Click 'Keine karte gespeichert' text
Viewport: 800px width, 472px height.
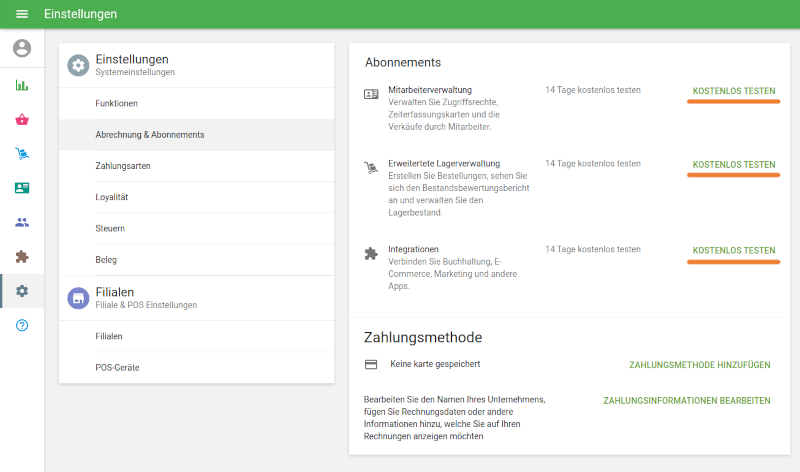pyautogui.click(x=435, y=364)
